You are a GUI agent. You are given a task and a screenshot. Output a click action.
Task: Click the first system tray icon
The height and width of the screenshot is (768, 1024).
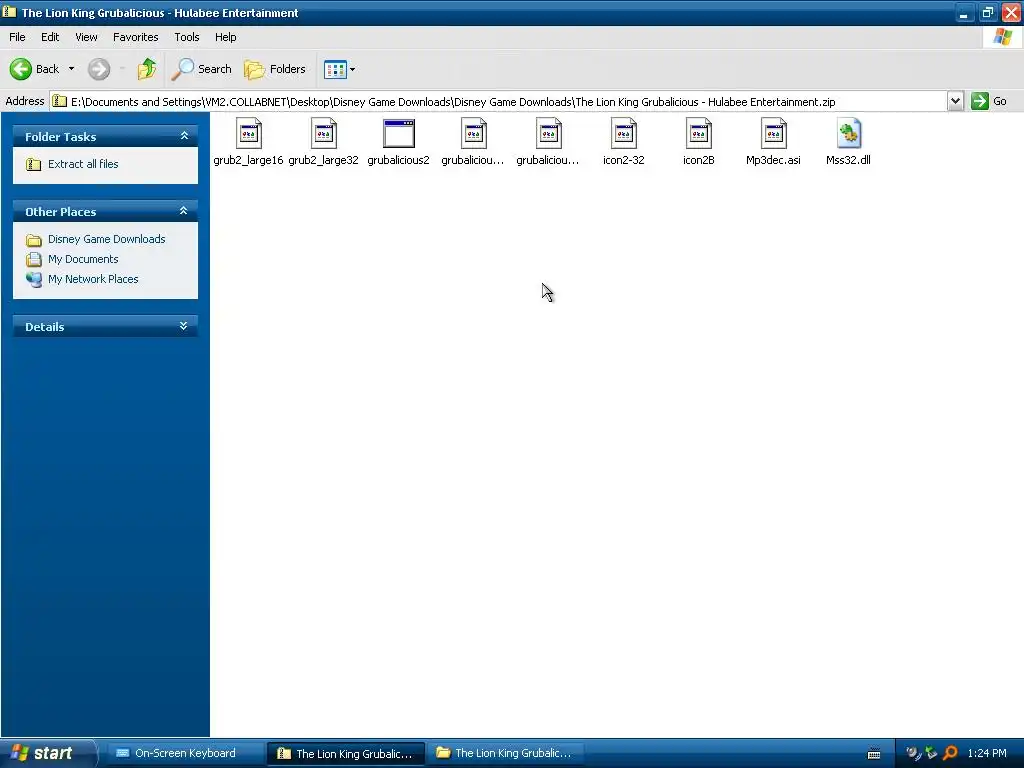tap(913, 753)
